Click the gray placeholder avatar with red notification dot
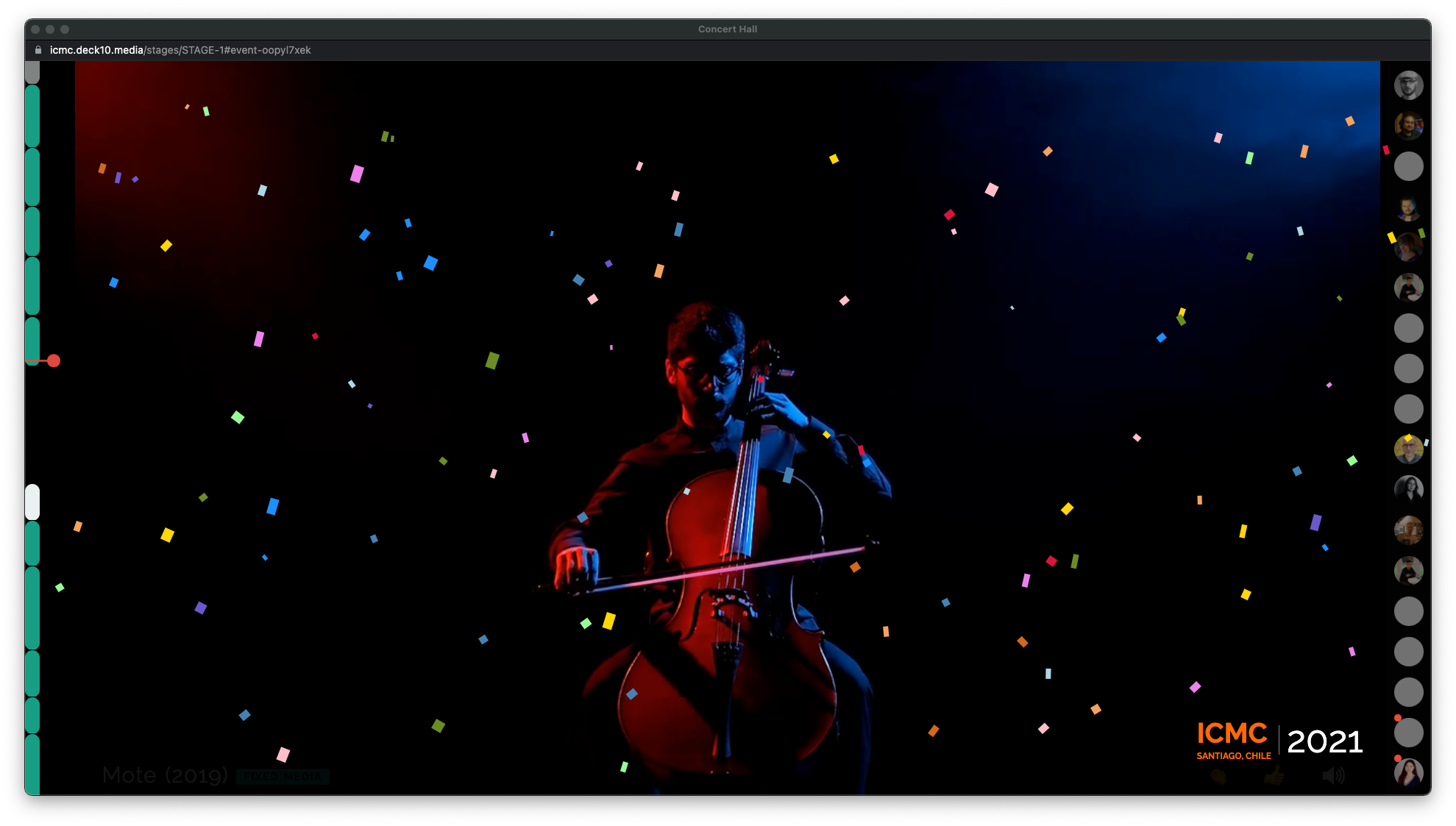1456x826 pixels. 1408,732
